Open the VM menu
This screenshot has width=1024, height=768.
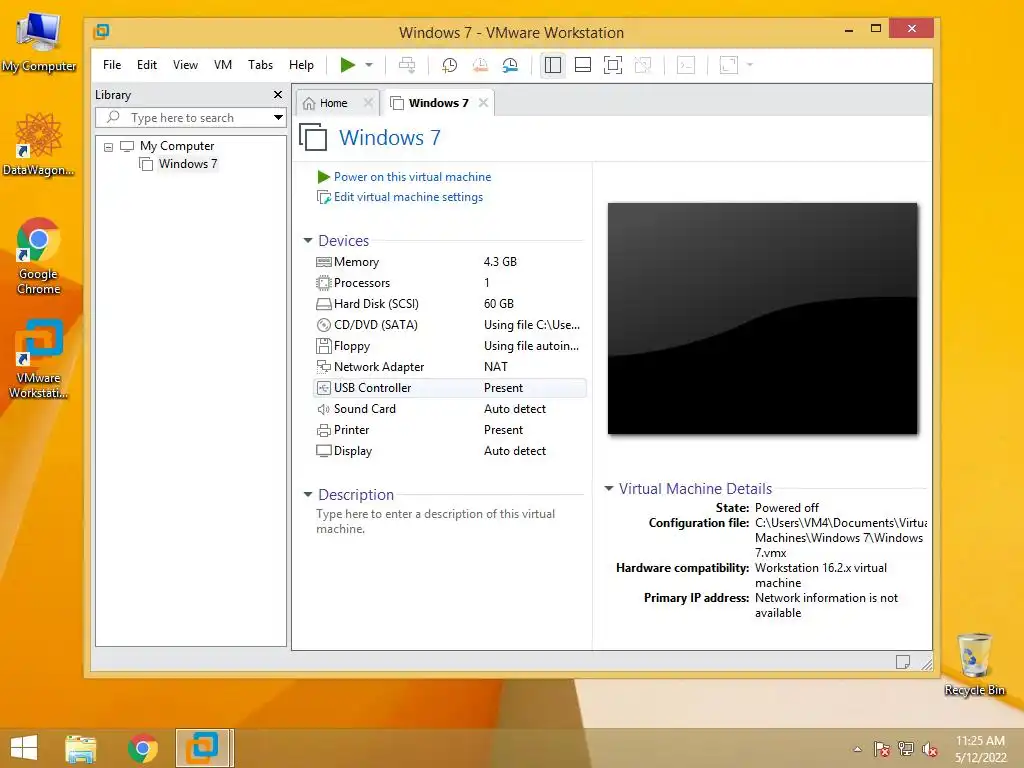coord(223,65)
